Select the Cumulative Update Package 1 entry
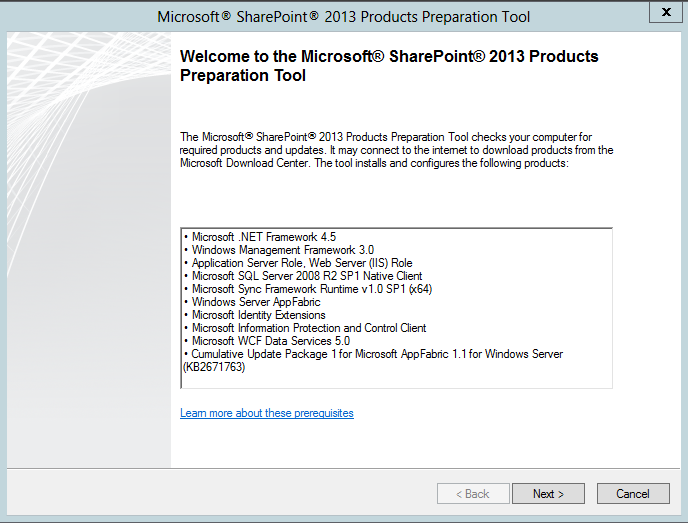 pyautogui.click(x=373, y=354)
